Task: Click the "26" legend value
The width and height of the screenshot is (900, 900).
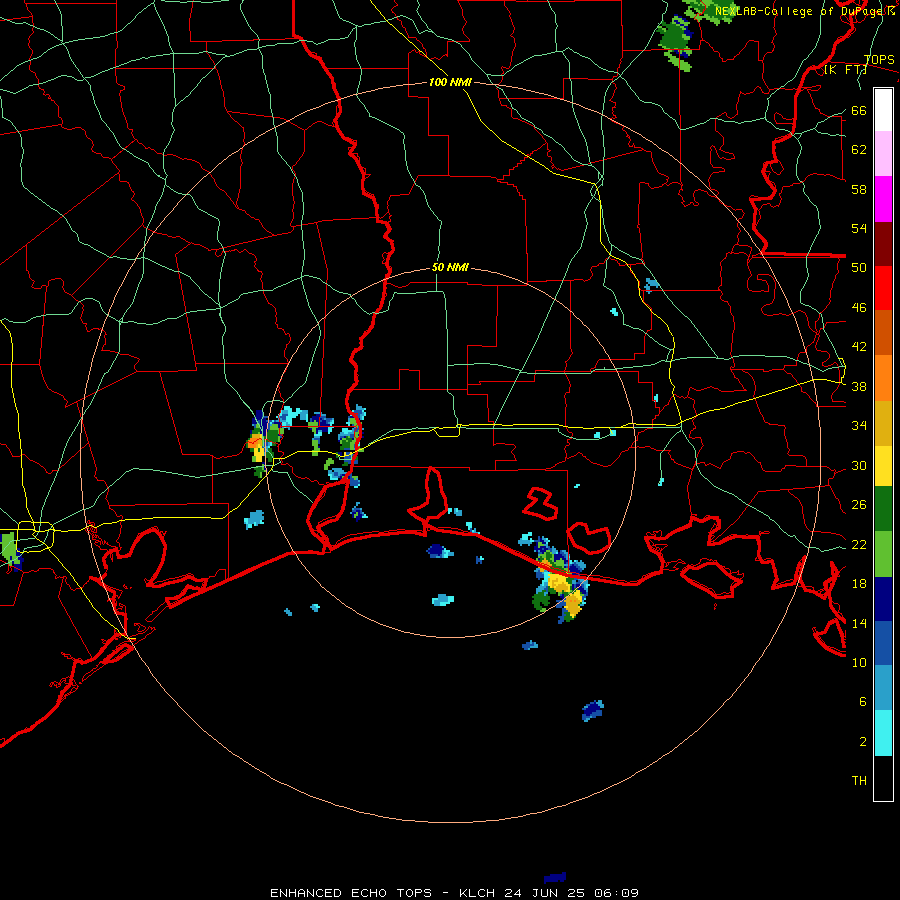Action: [x=859, y=505]
